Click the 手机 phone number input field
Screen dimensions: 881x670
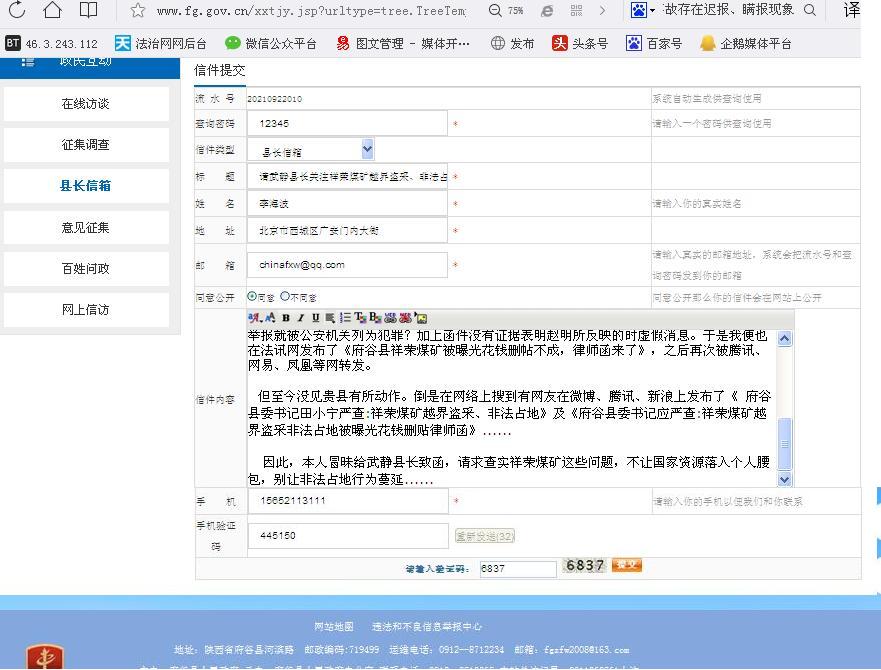click(347, 501)
